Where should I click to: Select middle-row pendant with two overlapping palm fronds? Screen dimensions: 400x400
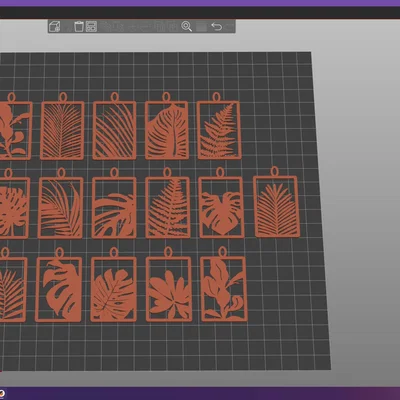[61, 203]
